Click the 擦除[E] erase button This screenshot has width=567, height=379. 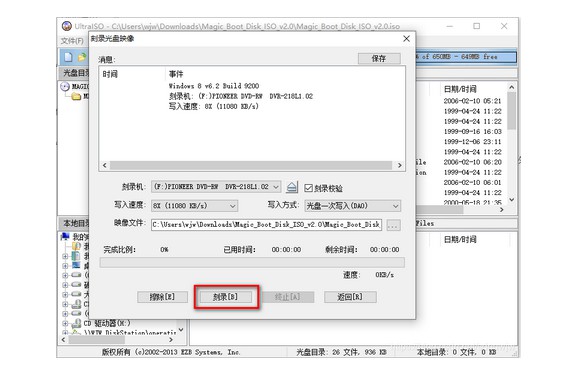162,297
